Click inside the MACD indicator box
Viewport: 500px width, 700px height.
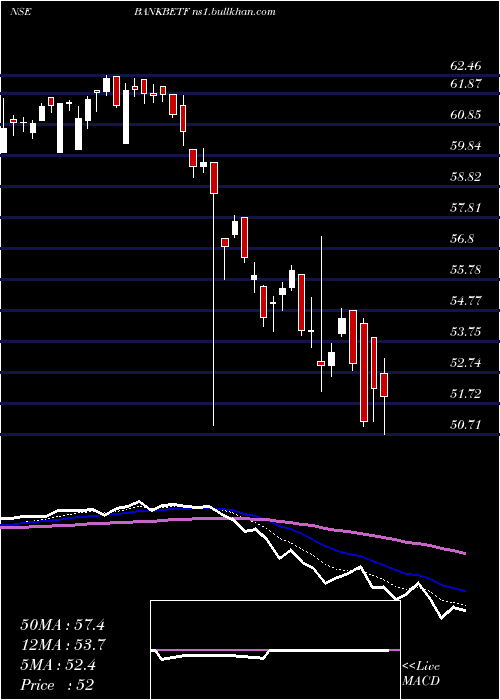coord(275,650)
